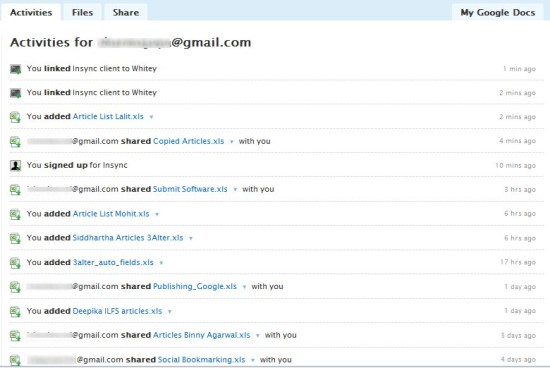
Task: Switch to the Files tab
Action: coord(82,13)
